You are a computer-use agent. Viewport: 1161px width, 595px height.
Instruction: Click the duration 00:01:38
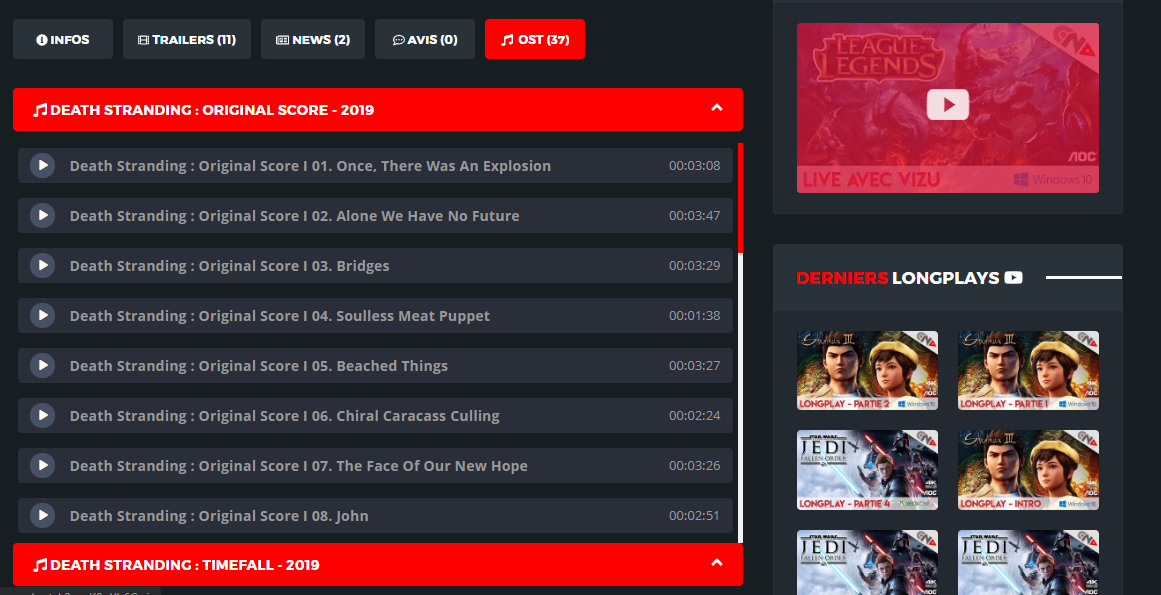point(695,316)
